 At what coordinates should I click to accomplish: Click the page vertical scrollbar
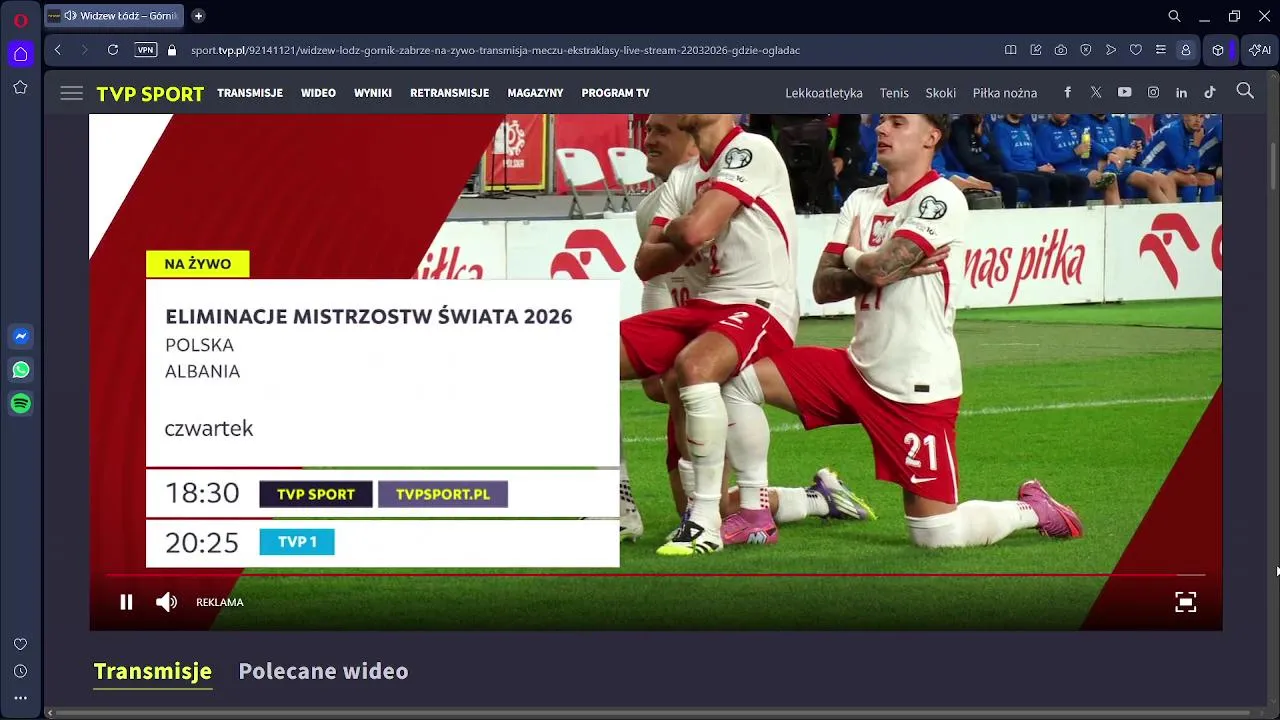click(x=1273, y=165)
